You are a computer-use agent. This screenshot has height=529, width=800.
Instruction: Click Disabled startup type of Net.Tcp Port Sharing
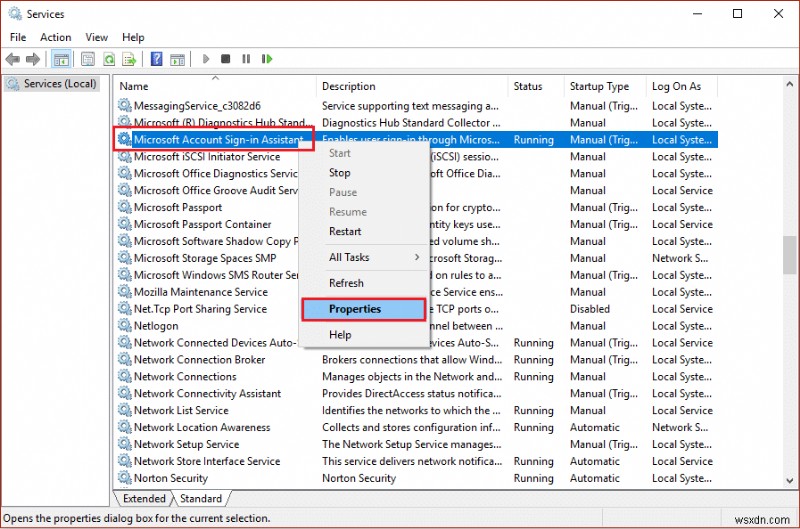590,309
